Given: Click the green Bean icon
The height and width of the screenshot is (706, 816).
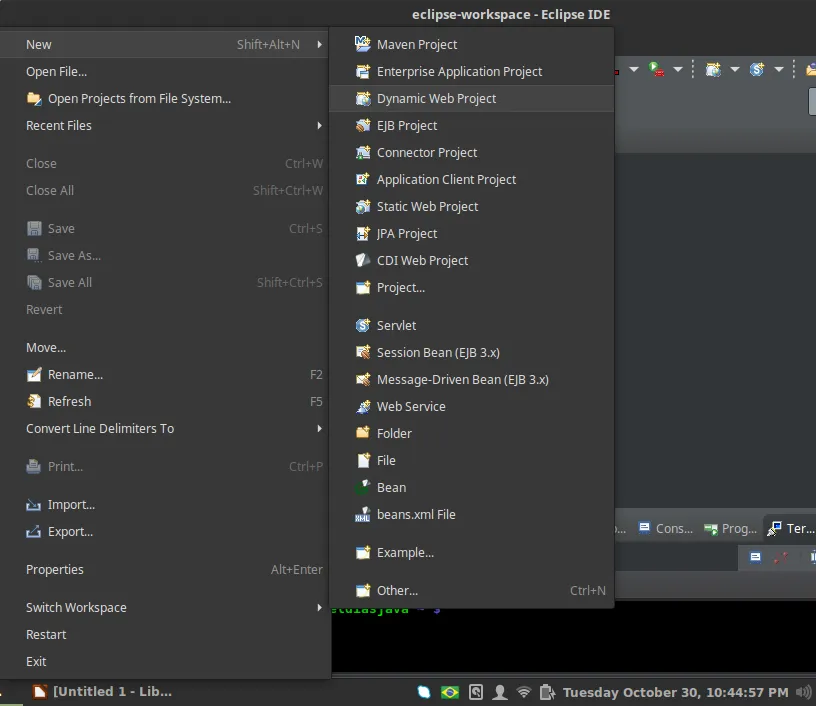Looking at the screenshot, I should tap(362, 487).
